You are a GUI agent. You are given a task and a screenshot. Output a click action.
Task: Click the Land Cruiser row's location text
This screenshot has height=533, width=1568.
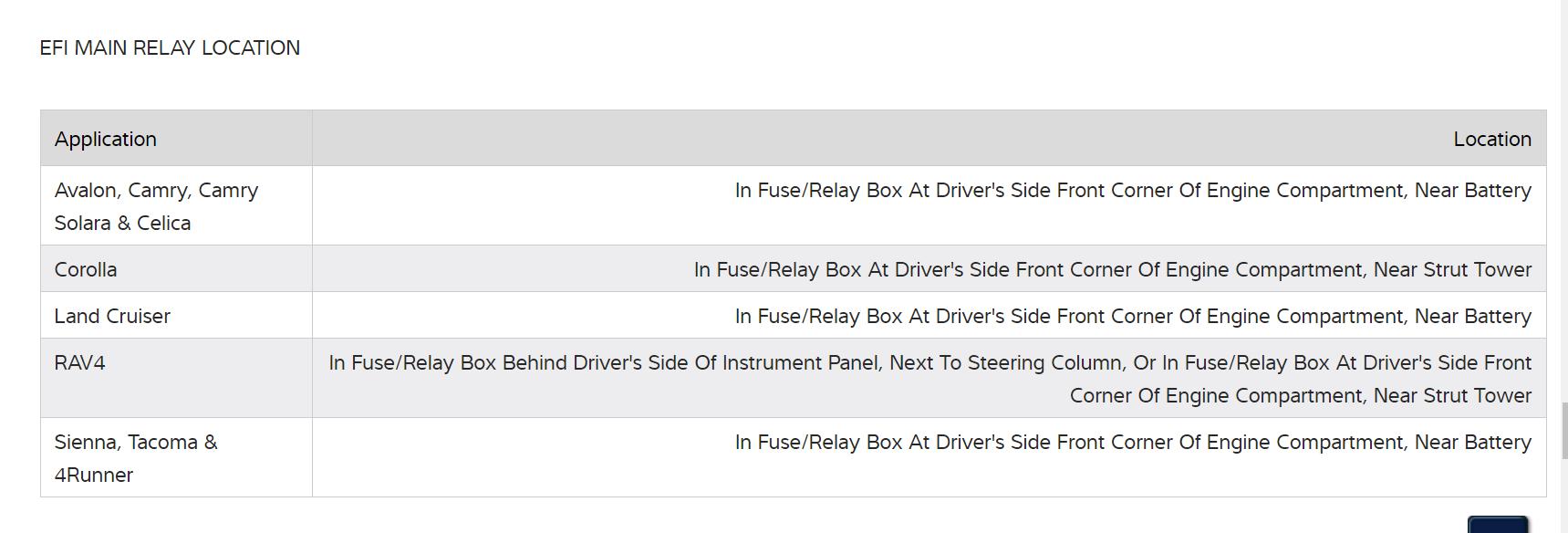(1132, 317)
